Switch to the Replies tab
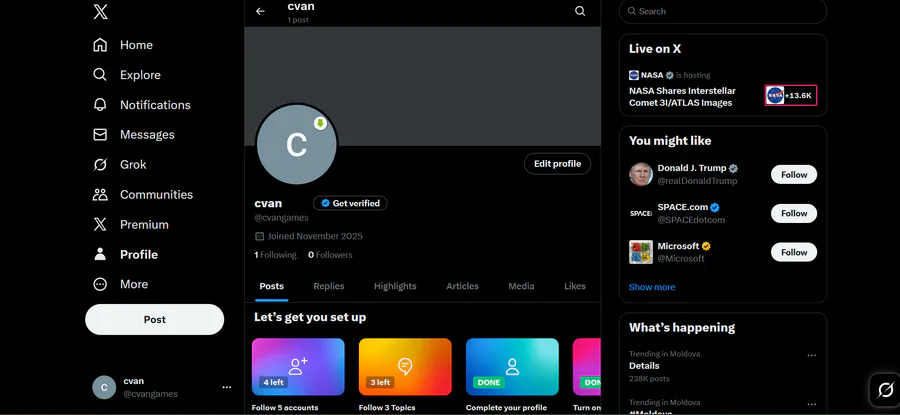This screenshot has height=415, width=900. point(329,286)
